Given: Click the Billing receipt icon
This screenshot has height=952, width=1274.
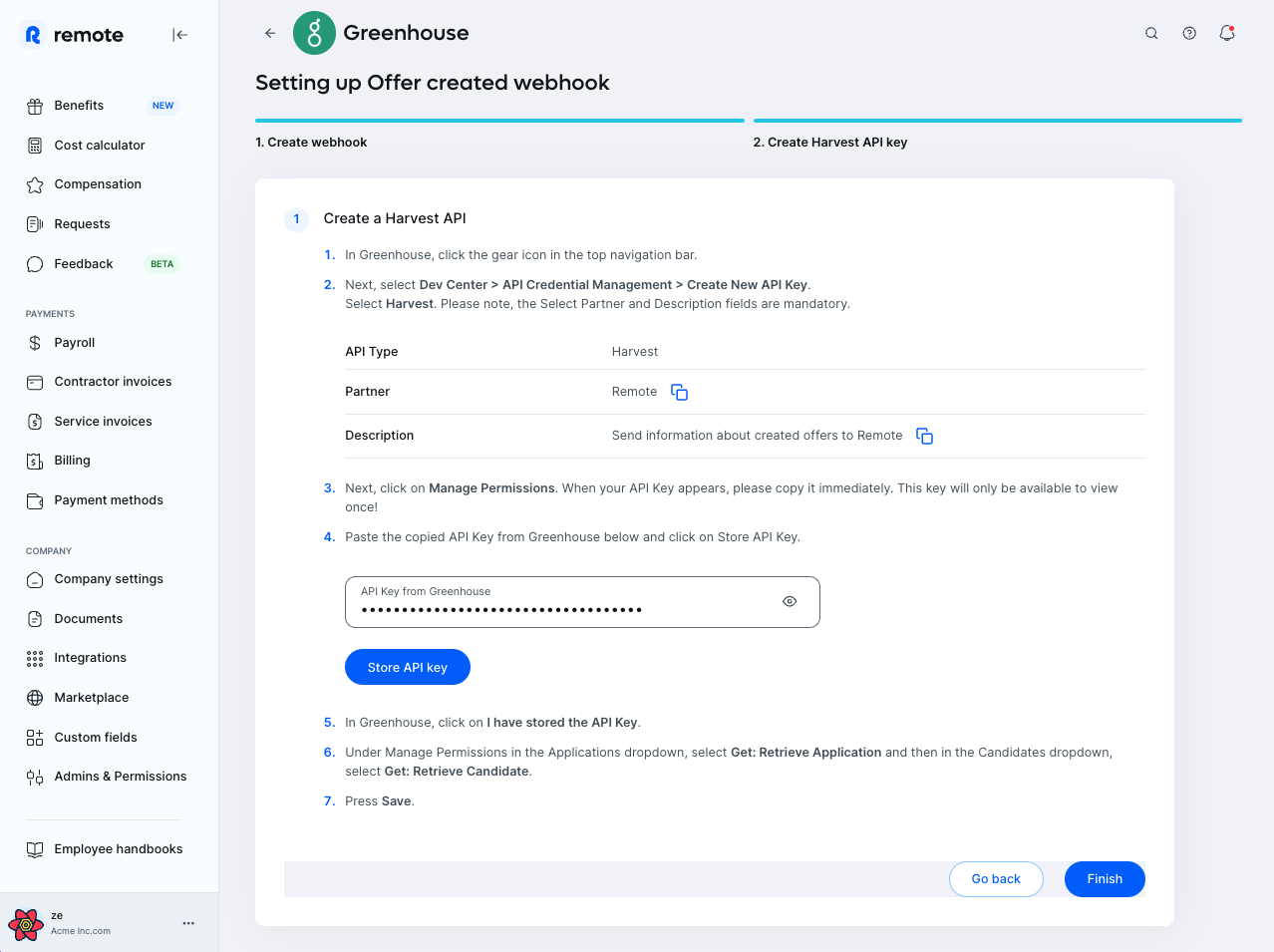Looking at the screenshot, I should click(35, 461).
